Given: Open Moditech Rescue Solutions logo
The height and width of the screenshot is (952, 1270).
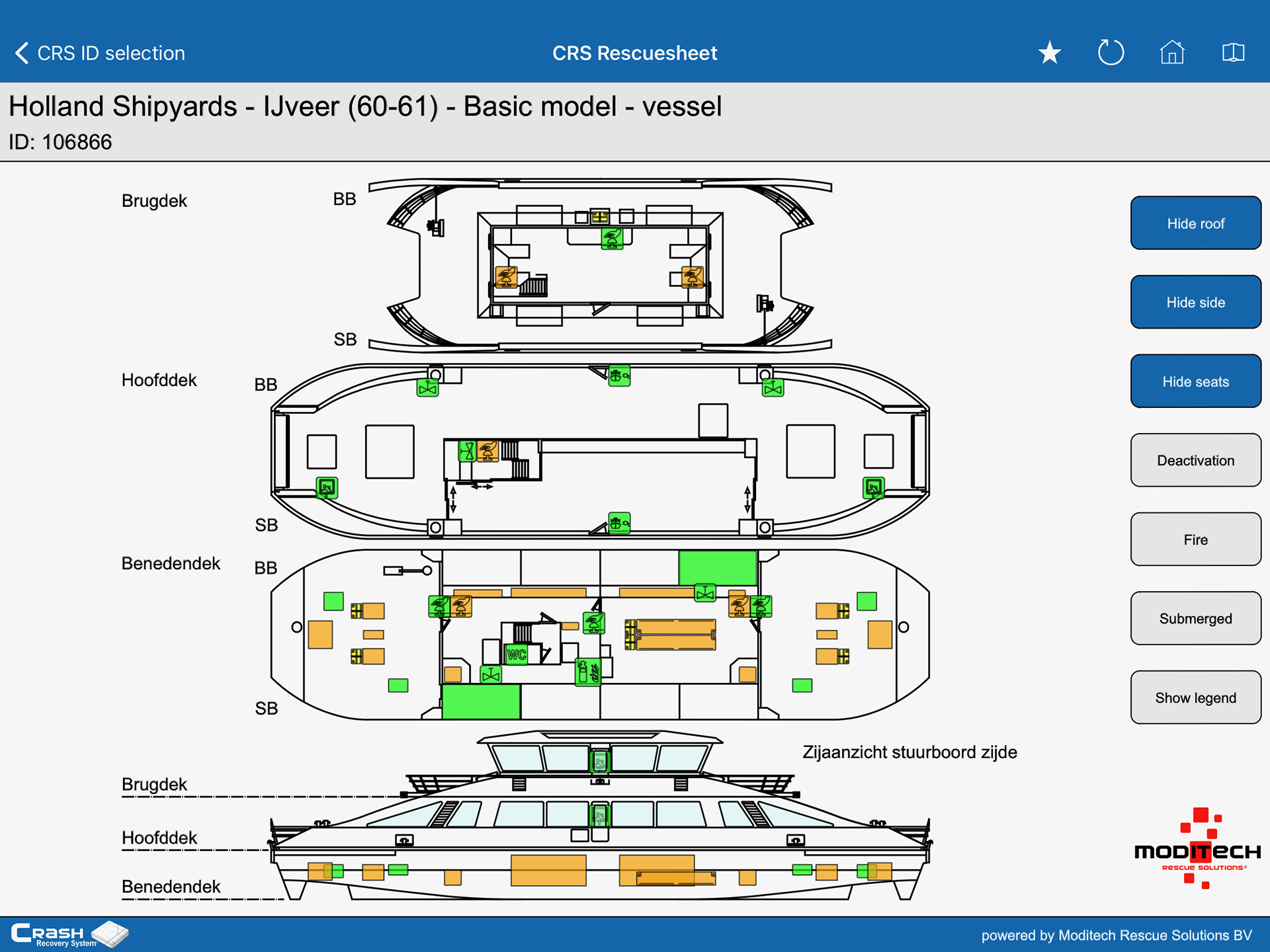Looking at the screenshot, I should tap(1197, 849).
